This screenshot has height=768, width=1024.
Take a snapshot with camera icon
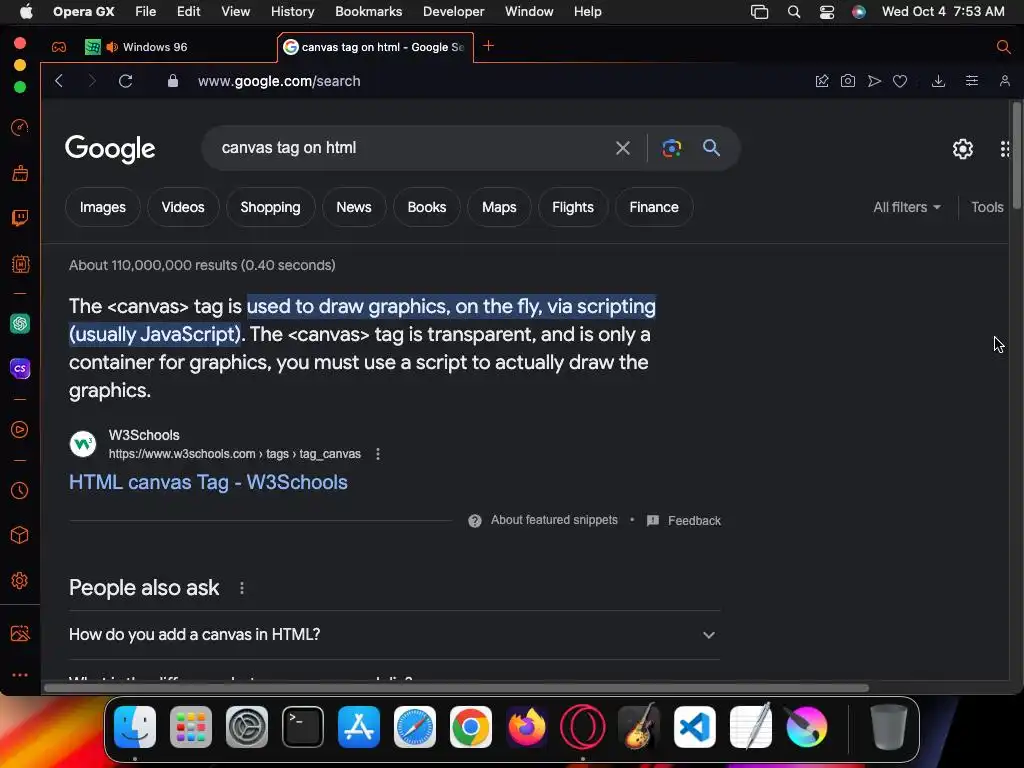click(848, 81)
